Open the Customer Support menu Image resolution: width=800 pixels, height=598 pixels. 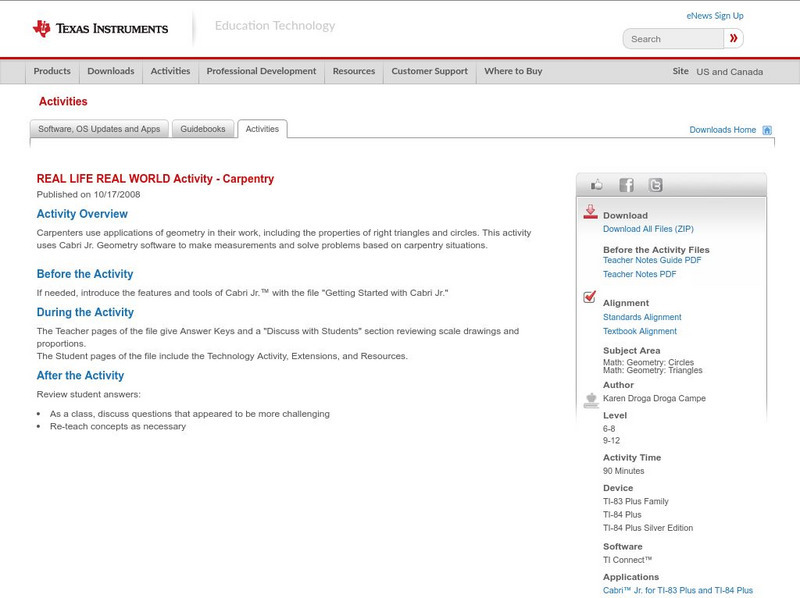coord(428,71)
